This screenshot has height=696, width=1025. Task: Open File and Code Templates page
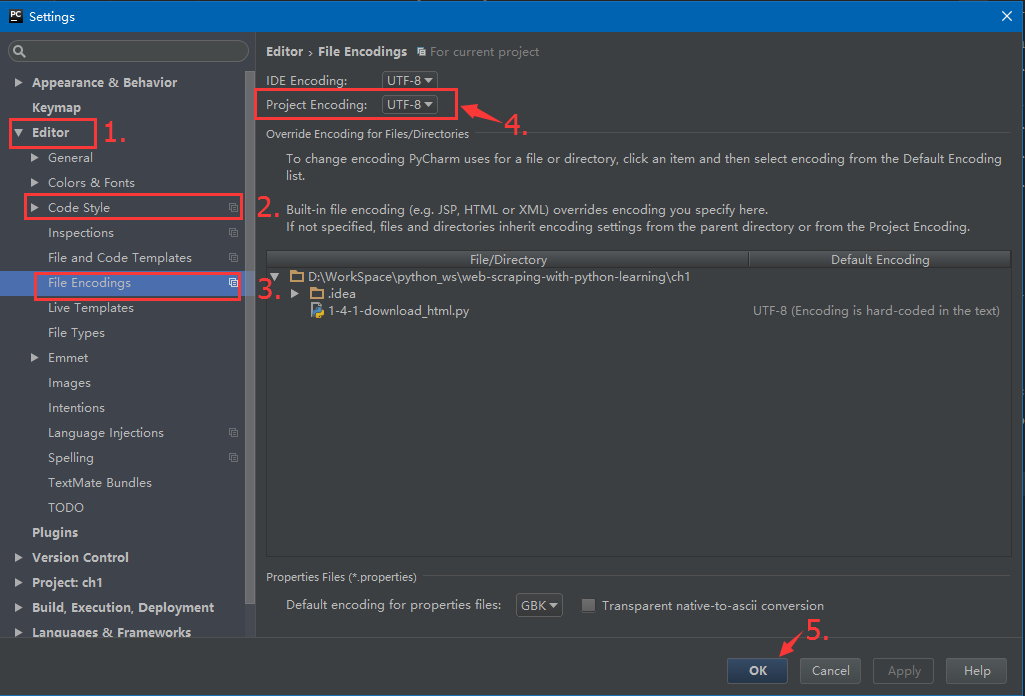click(x=120, y=257)
